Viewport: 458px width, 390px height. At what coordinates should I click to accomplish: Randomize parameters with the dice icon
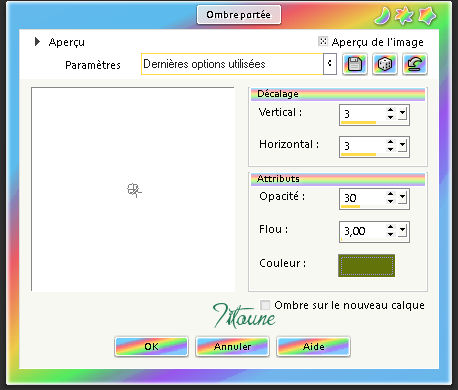(x=385, y=64)
